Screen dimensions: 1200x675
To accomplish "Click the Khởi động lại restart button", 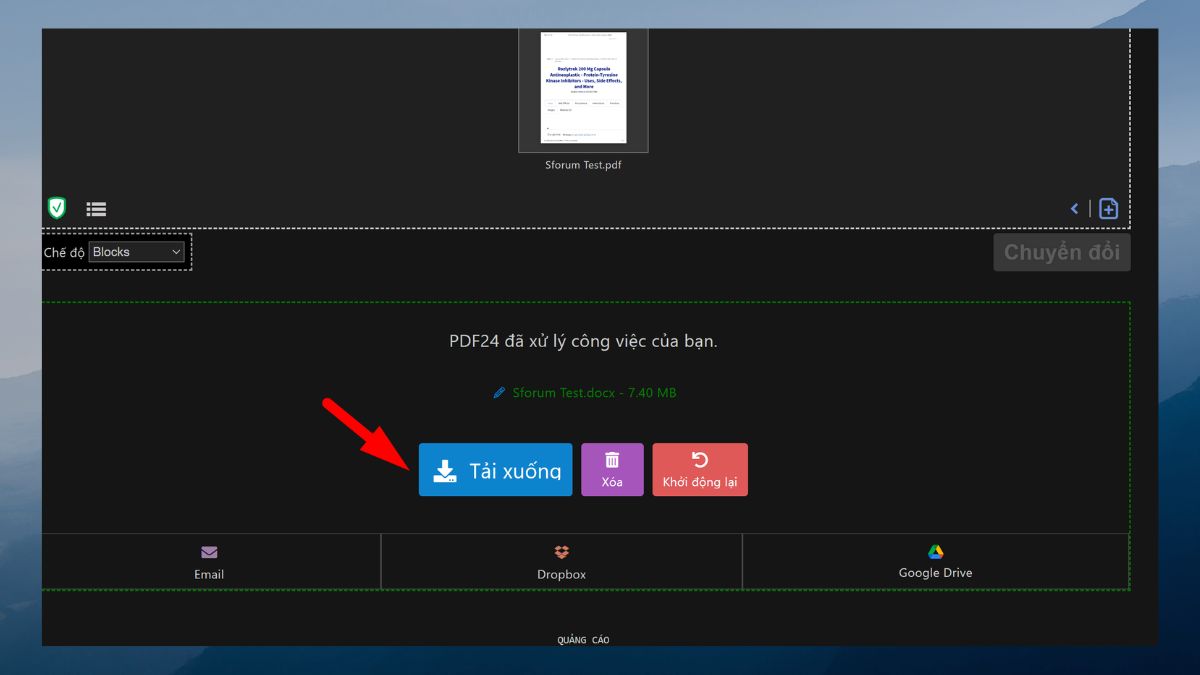I will [700, 470].
